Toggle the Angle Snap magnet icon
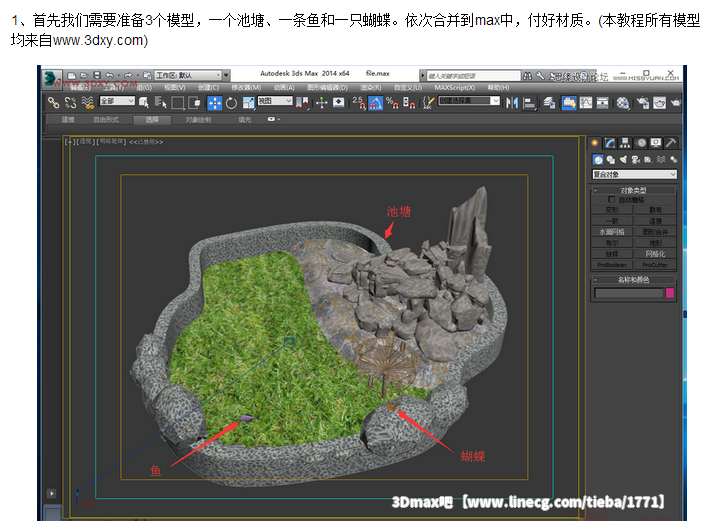 click(375, 103)
